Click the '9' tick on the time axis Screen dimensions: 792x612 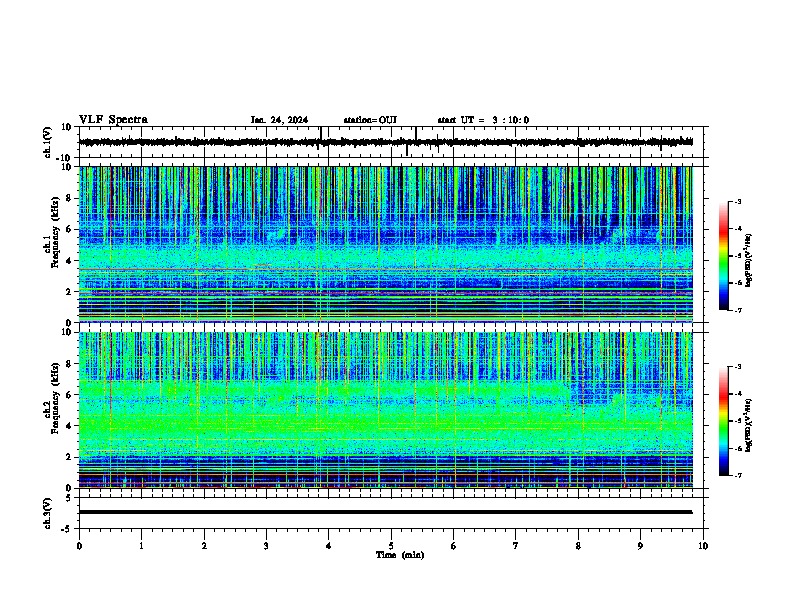640,546
